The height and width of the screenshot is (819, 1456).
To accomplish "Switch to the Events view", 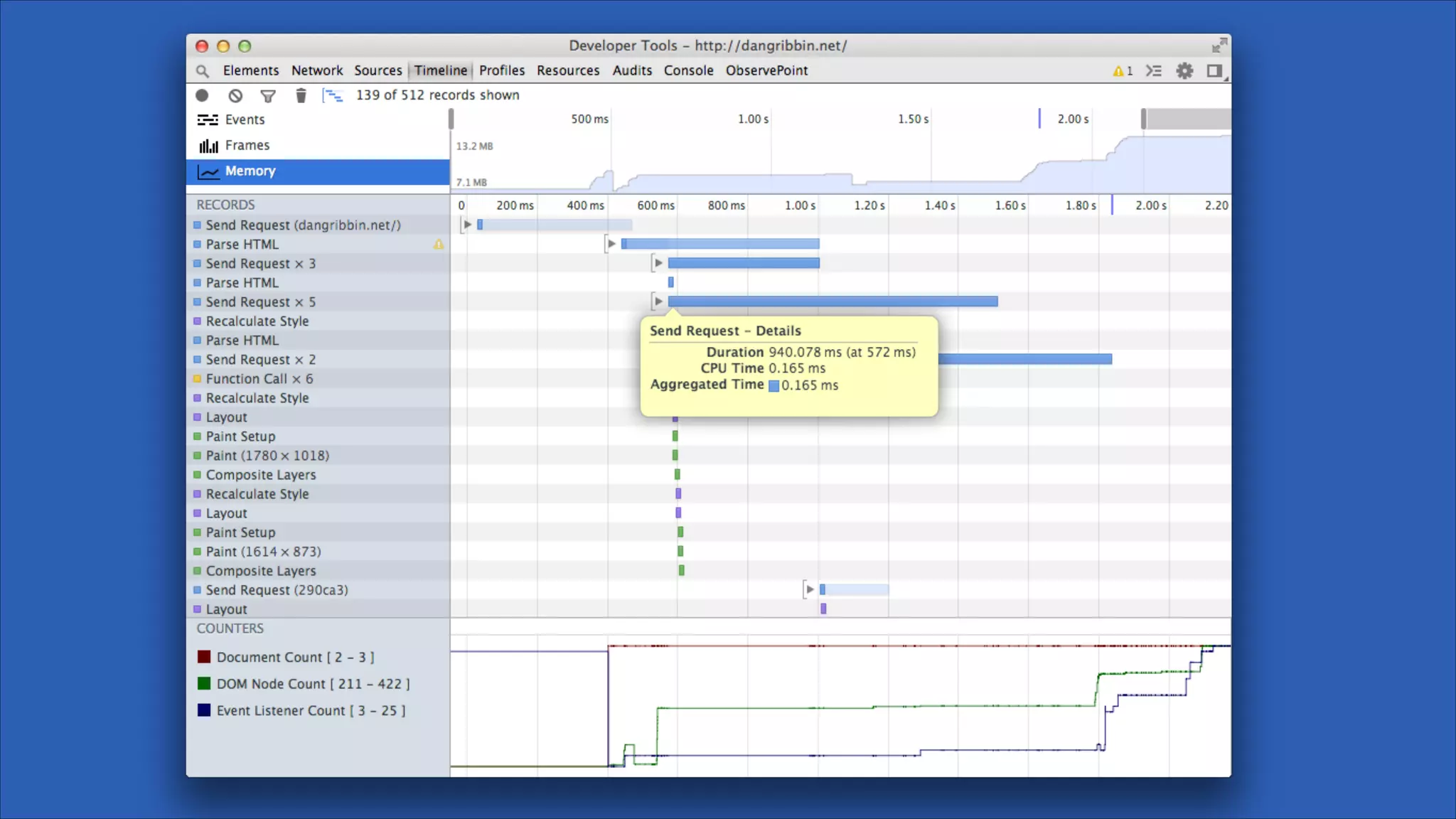I will coord(245,119).
